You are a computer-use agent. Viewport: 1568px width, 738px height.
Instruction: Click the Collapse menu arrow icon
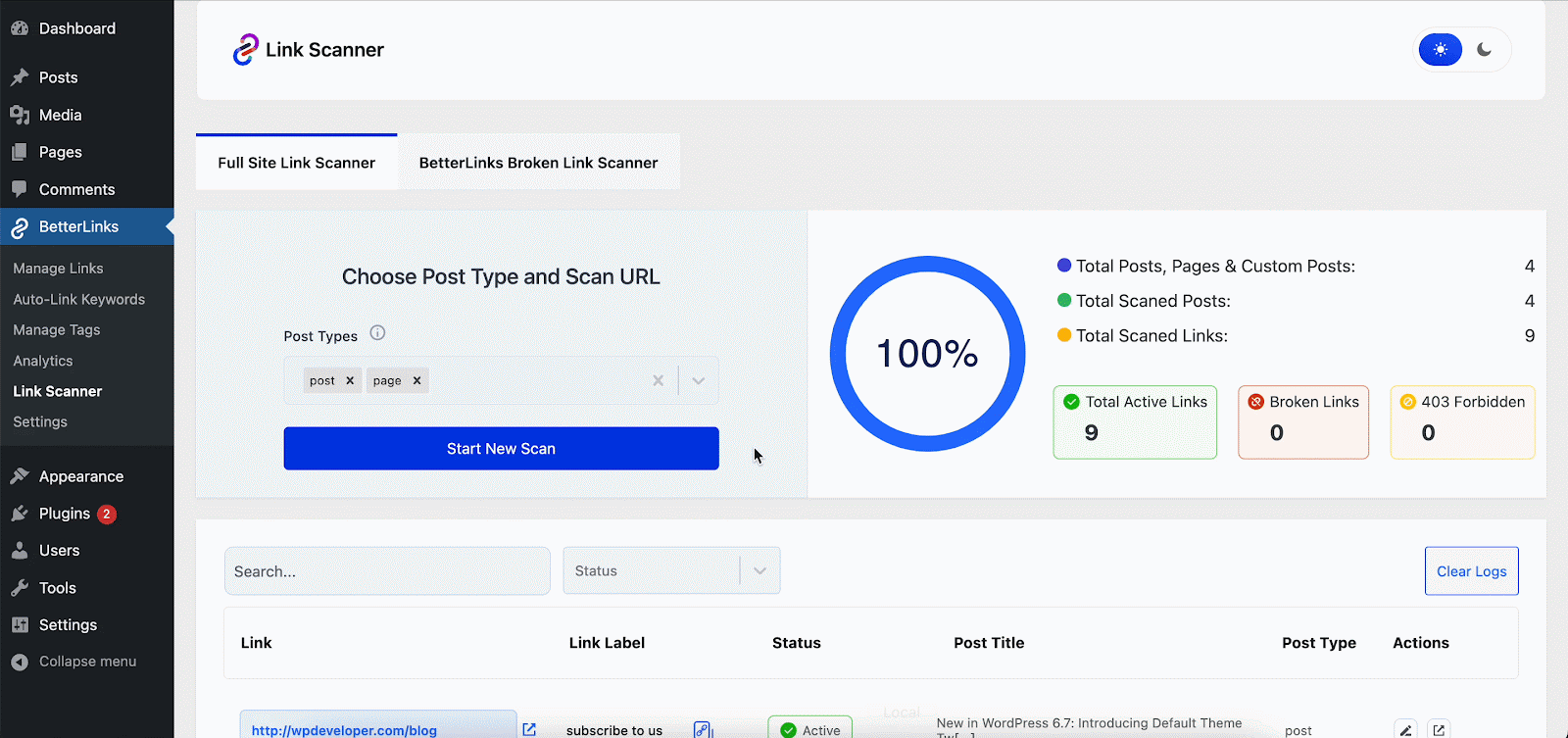click(x=20, y=663)
